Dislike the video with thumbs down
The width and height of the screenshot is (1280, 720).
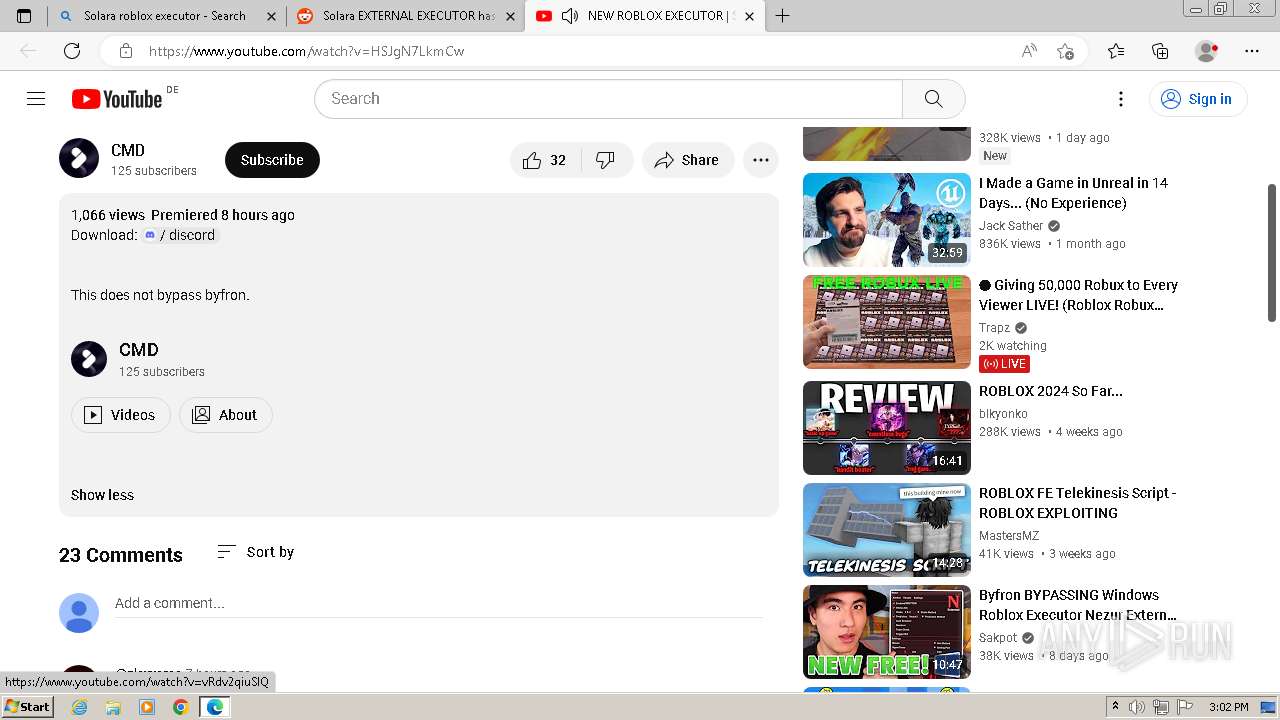(x=606, y=160)
